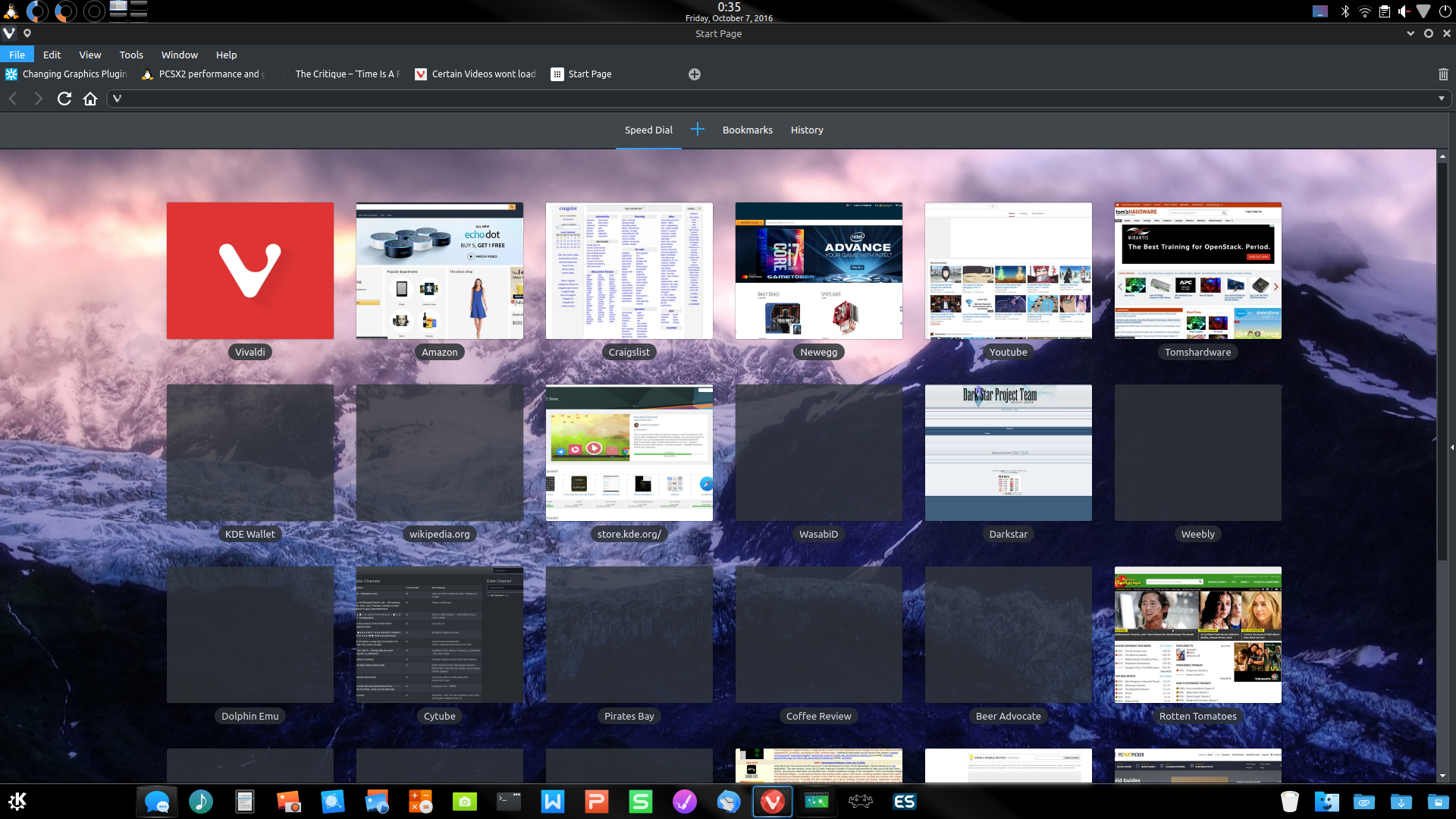Open the Rotten Tomatoes speed dial
Viewport: 1456px width, 819px height.
[x=1198, y=635]
